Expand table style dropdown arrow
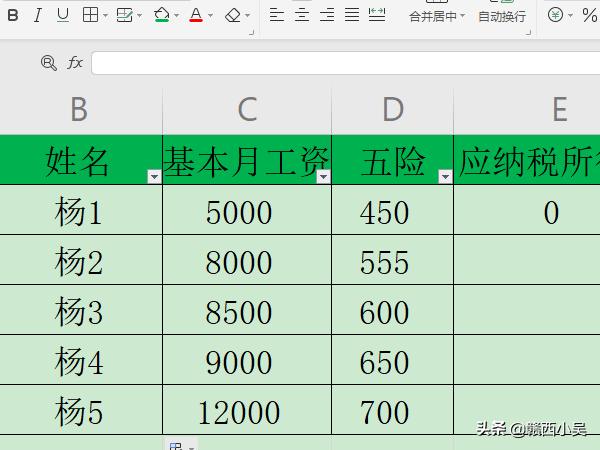 (139, 16)
